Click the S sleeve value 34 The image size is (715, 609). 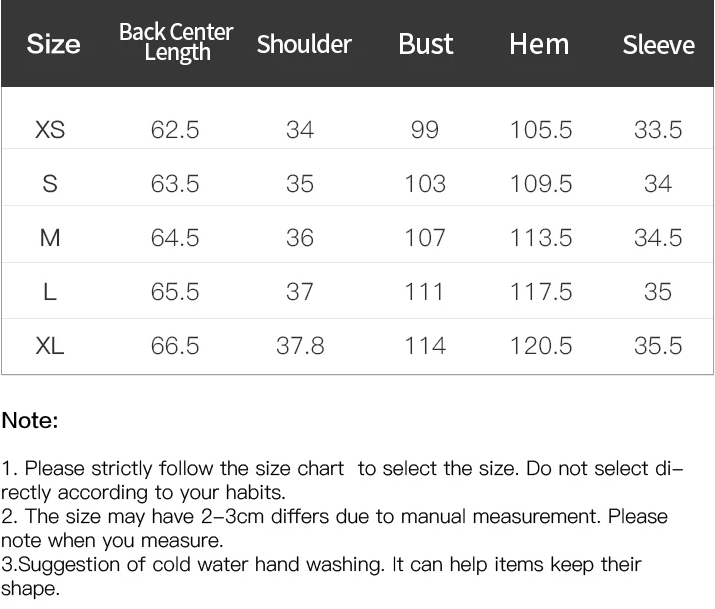click(x=658, y=184)
